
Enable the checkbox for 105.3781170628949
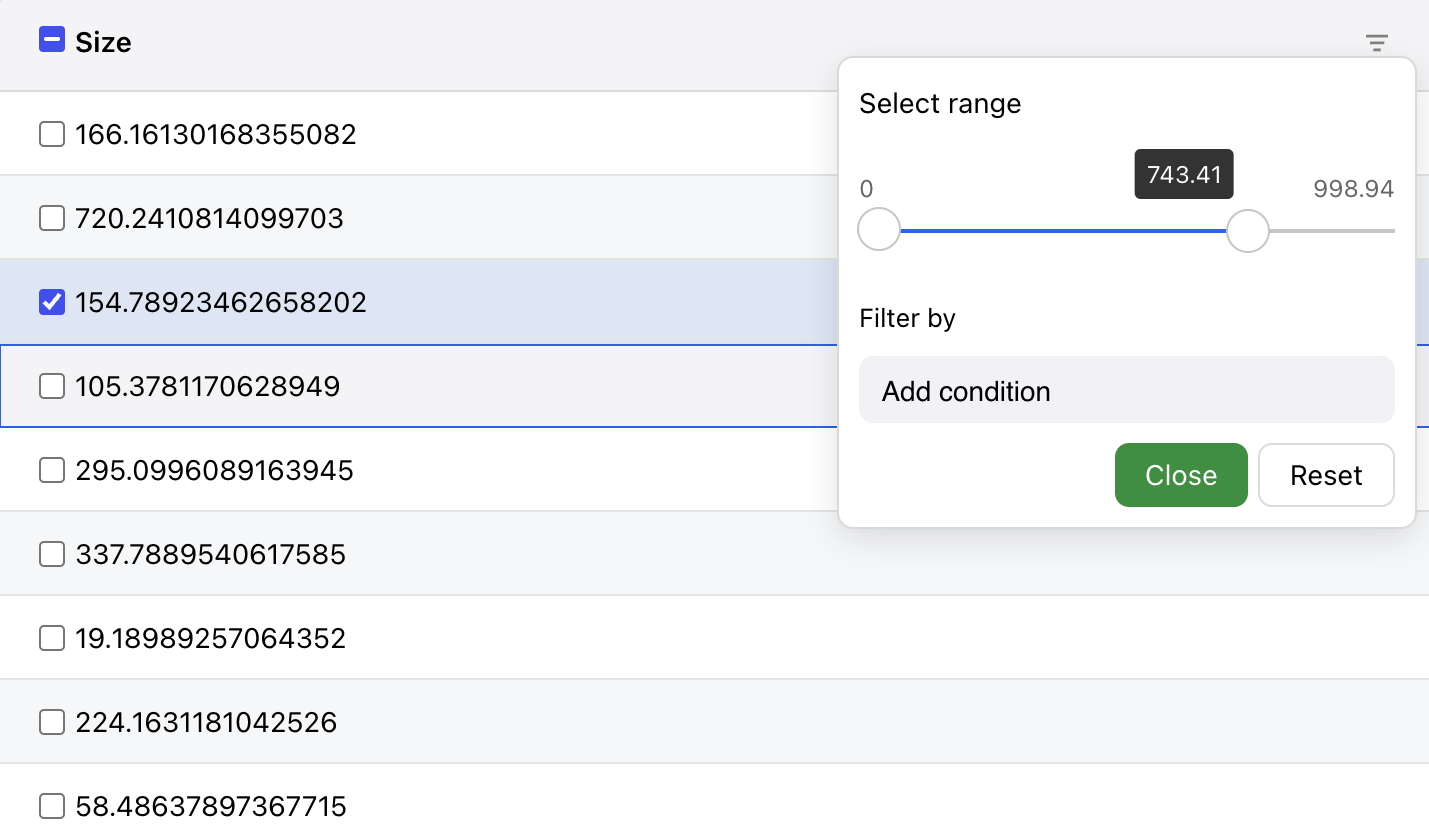(51, 385)
